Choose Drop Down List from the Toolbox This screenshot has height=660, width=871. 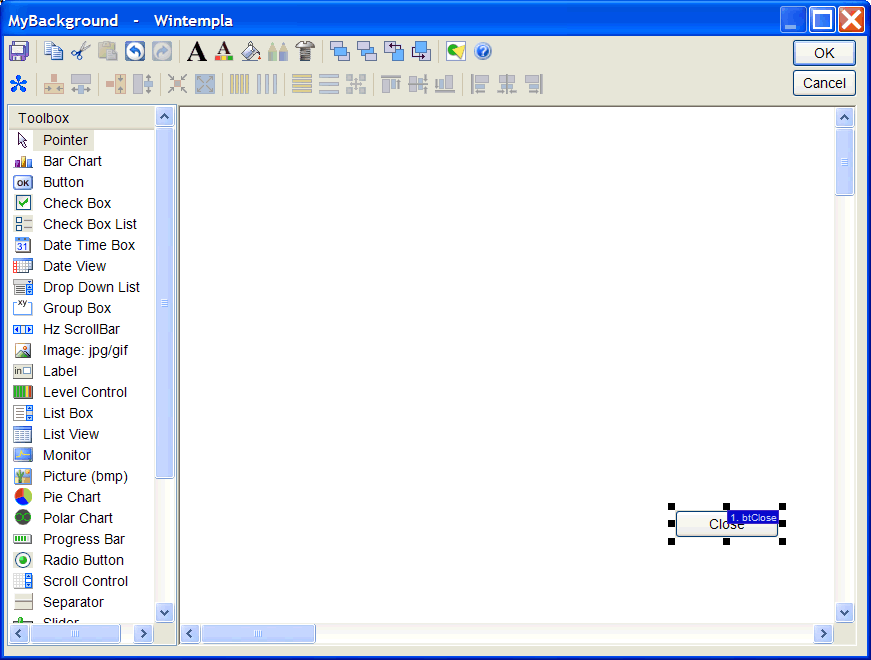[91, 287]
